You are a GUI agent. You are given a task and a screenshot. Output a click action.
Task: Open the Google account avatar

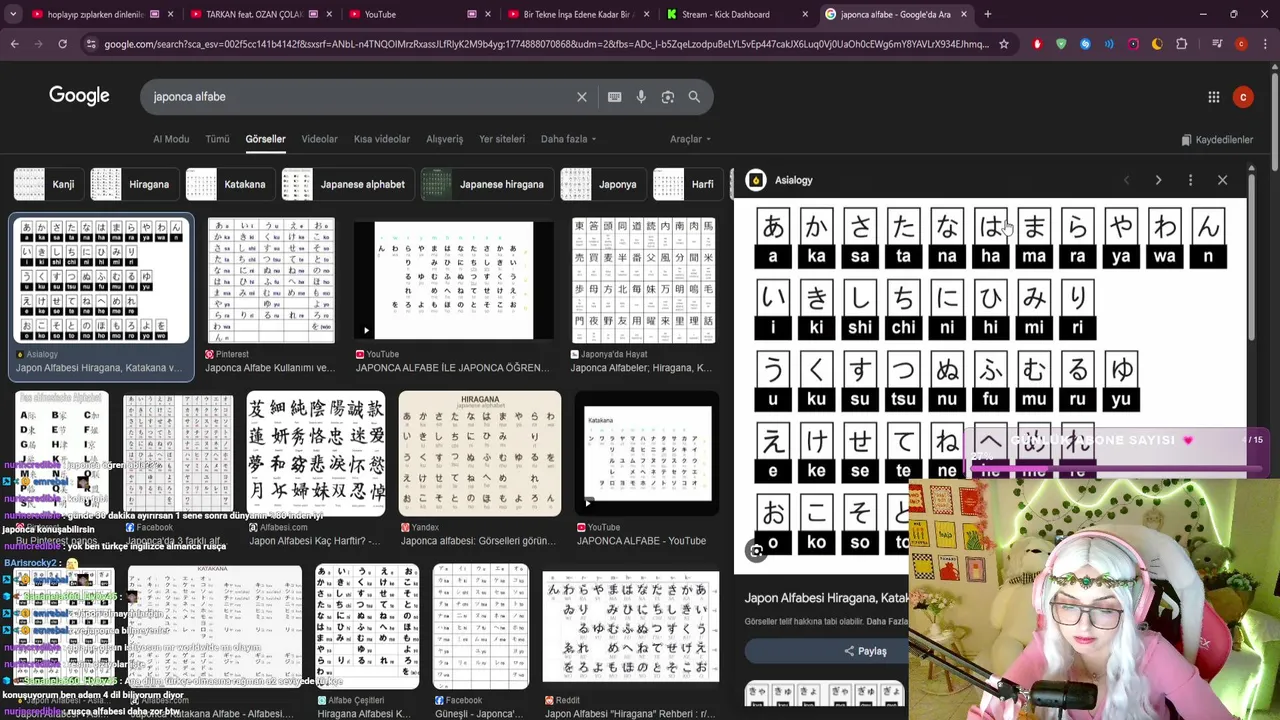[1243, 97]
